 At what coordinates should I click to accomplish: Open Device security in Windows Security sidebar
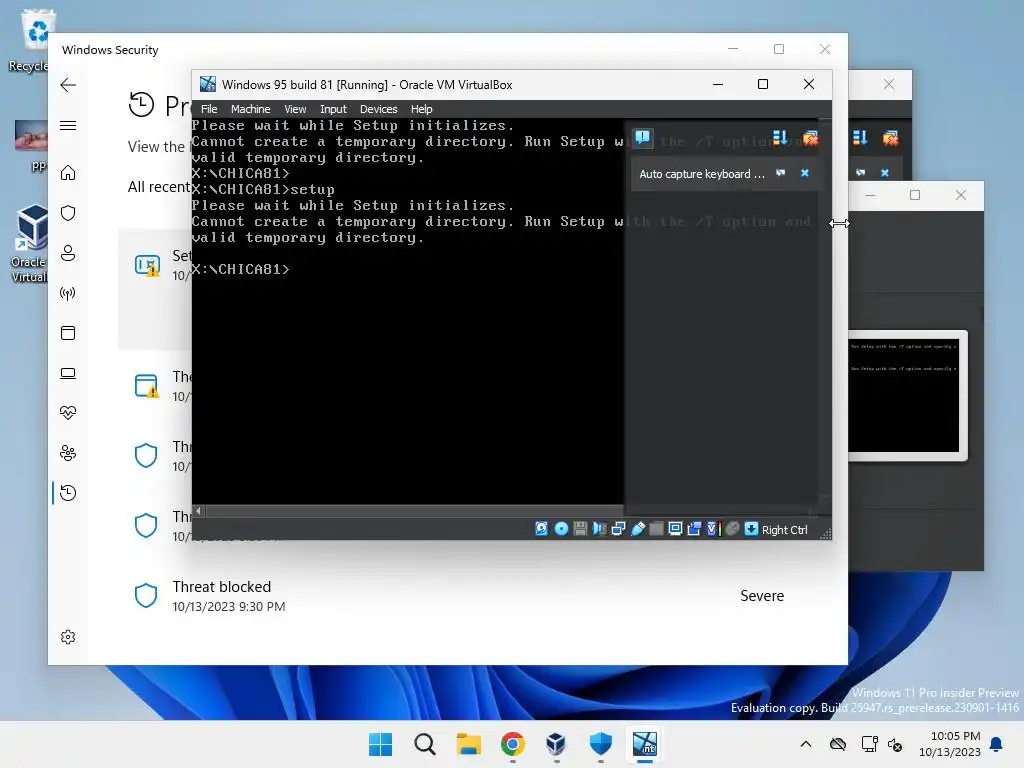tap(68, 373)
